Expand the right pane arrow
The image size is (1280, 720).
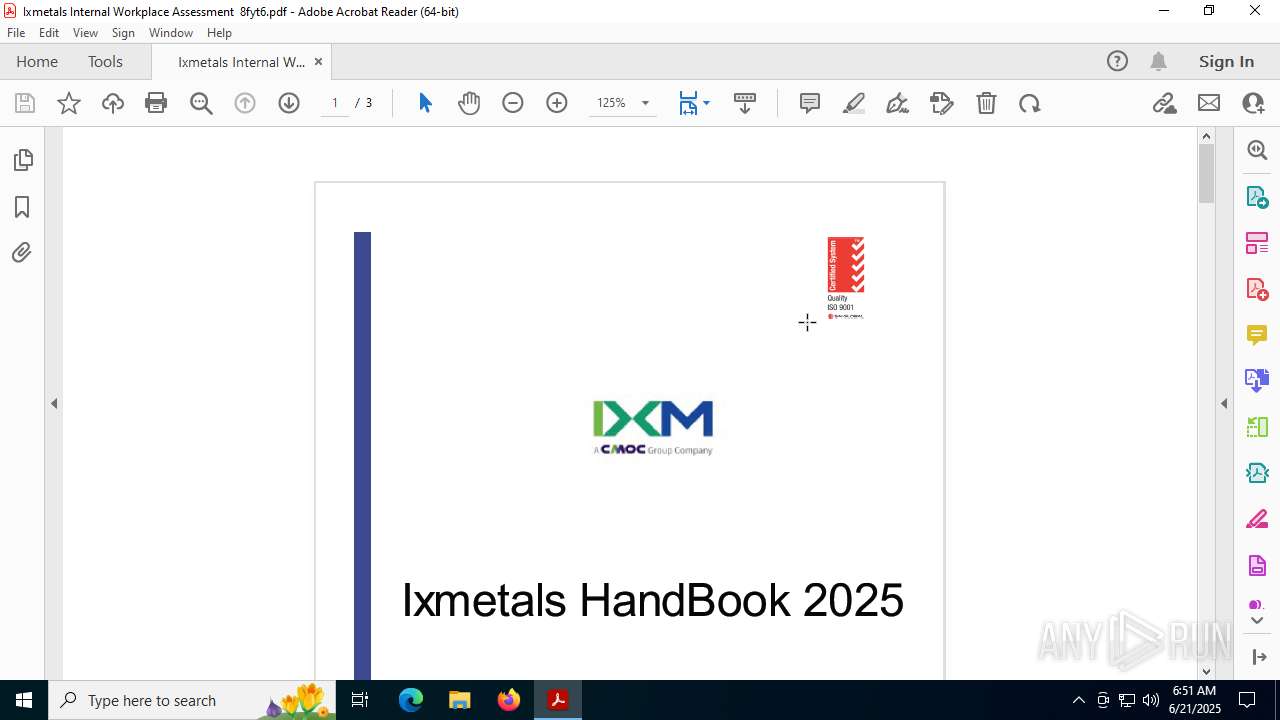coord(1224,403)
